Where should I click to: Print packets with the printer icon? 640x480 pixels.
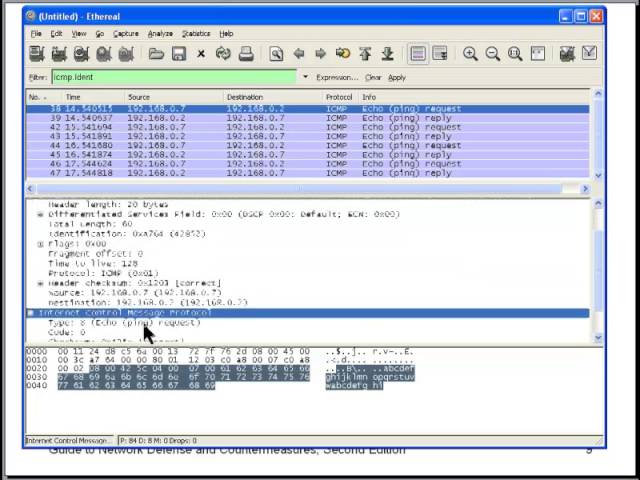pos(246,54)
